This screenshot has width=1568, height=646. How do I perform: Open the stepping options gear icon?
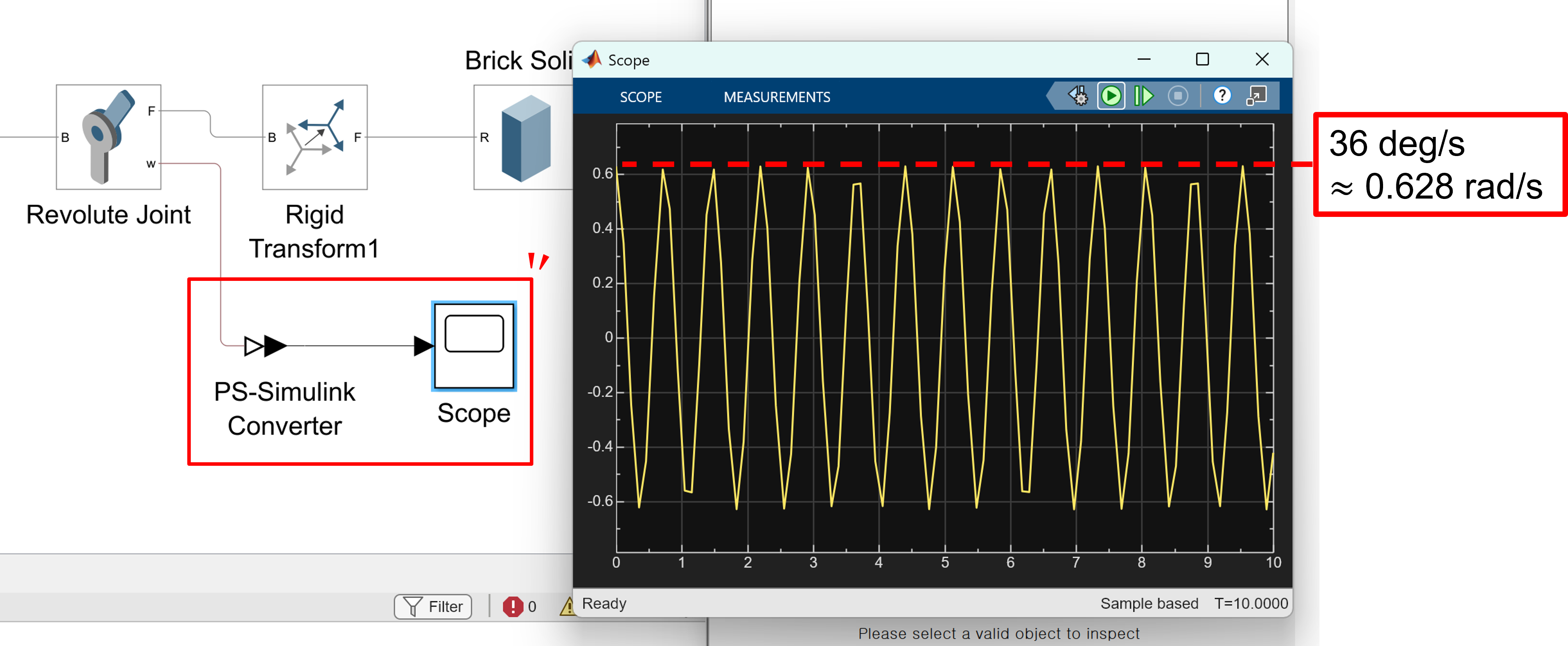[1078, 96]
